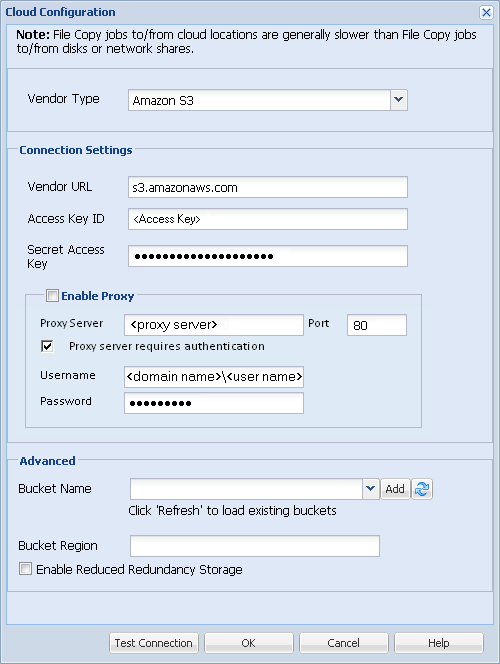
Task: Click the Note about File Copy jobs
Action: pyautogui.click(x=246, y=42)
